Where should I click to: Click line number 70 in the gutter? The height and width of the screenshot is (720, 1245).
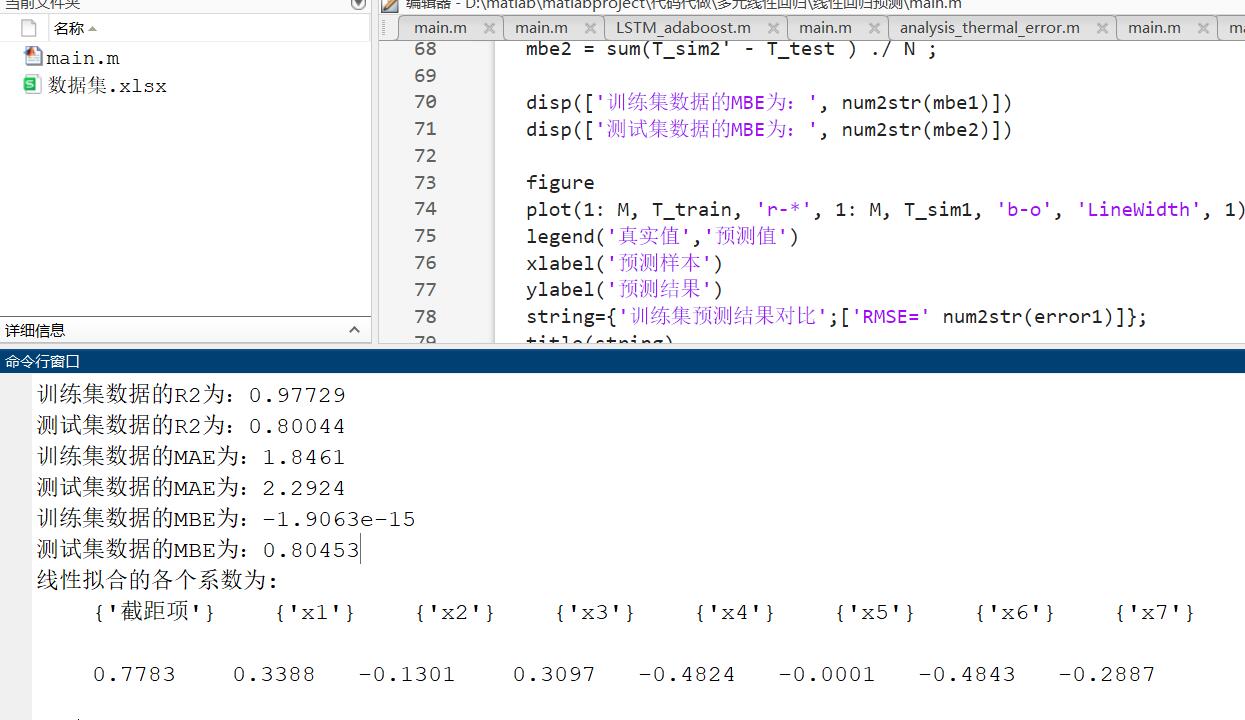click(x=425, y=102)
